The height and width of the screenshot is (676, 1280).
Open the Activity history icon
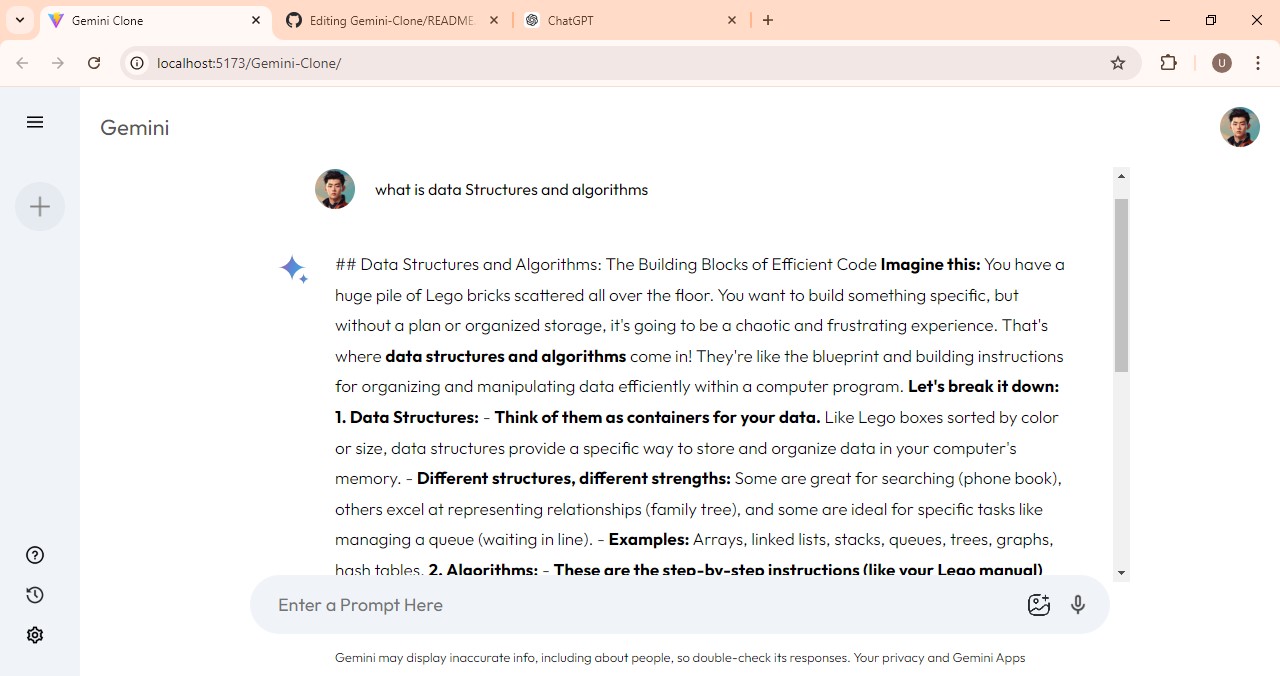pos(35,595)
